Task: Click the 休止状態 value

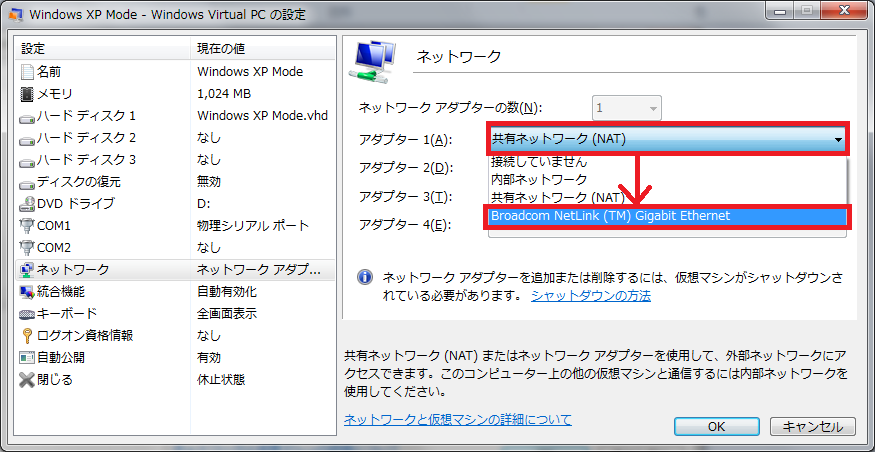Action: 221,380
